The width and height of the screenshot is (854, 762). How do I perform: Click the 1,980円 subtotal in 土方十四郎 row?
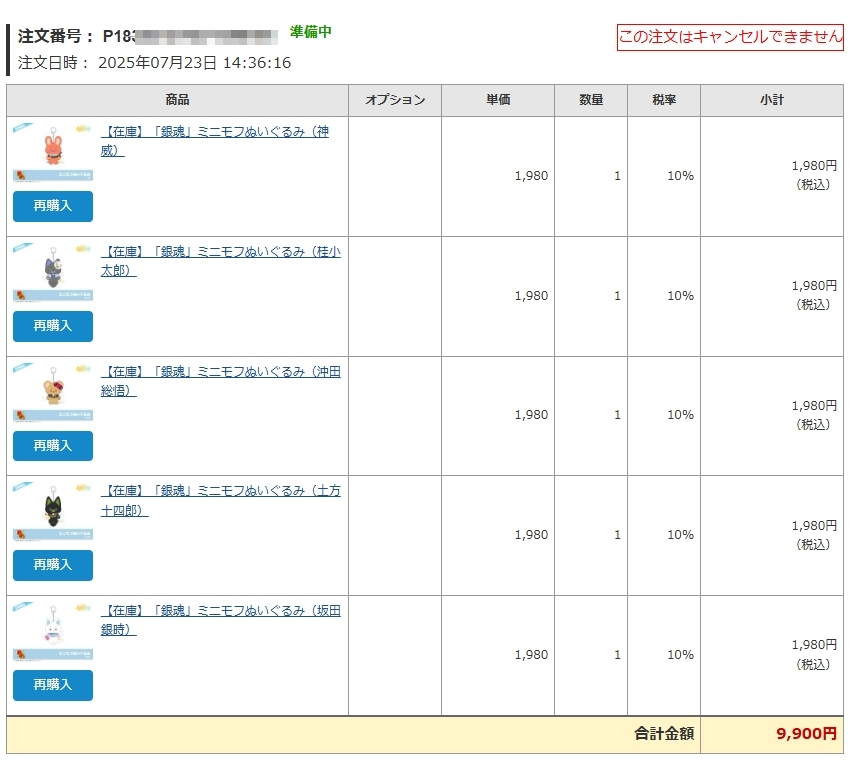click(x=814, y=526)
